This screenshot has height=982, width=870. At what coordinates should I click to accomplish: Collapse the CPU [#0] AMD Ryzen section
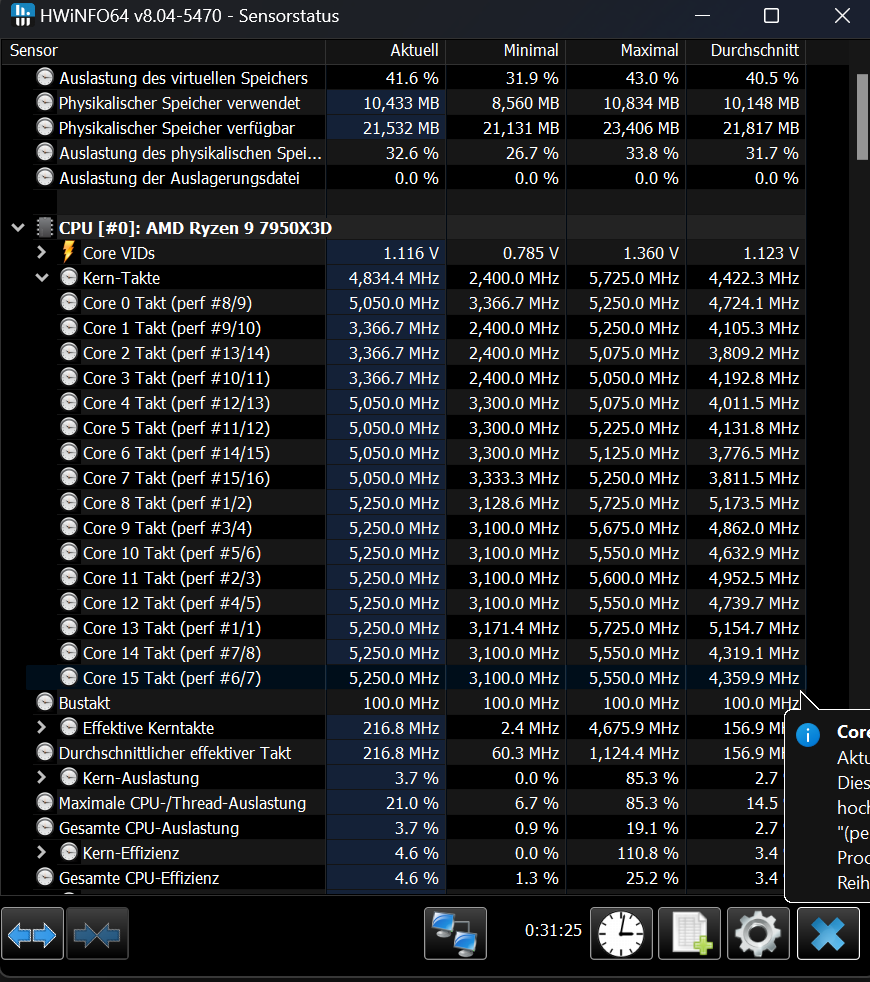[x=18, y=228]
